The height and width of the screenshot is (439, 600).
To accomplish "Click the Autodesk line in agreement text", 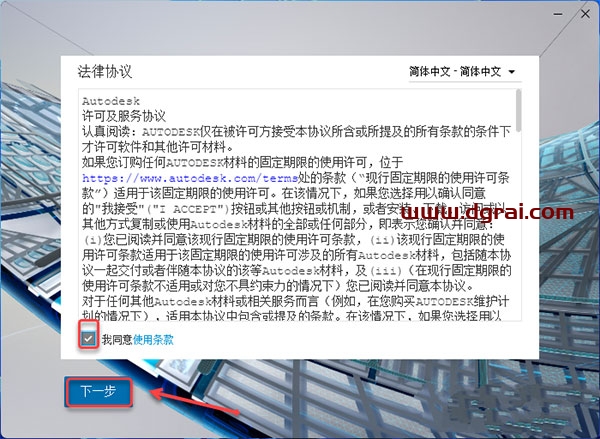I will [104, 102].
